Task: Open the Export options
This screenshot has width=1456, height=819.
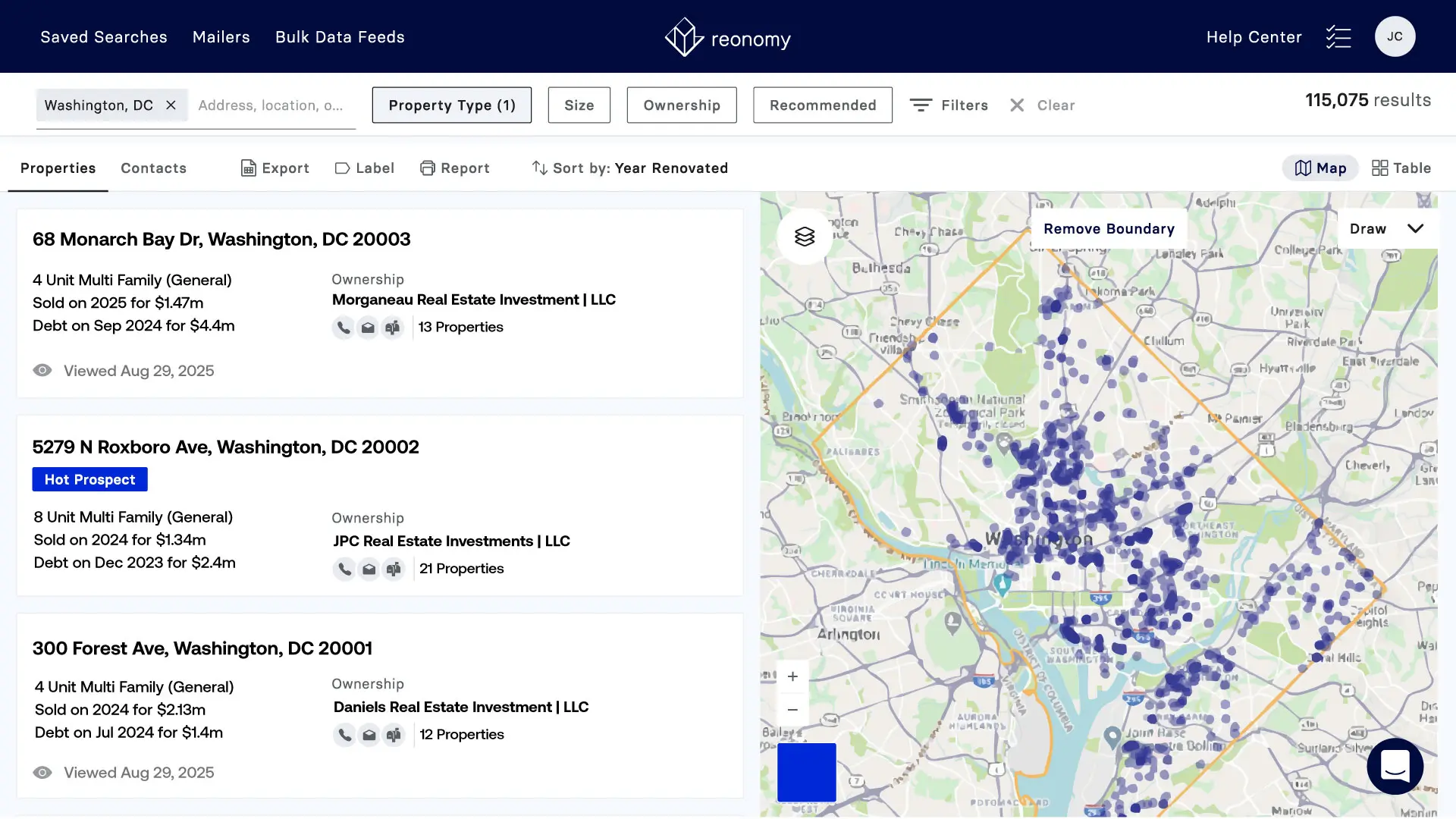Action: pyautogui.click(x=275, y=168)
